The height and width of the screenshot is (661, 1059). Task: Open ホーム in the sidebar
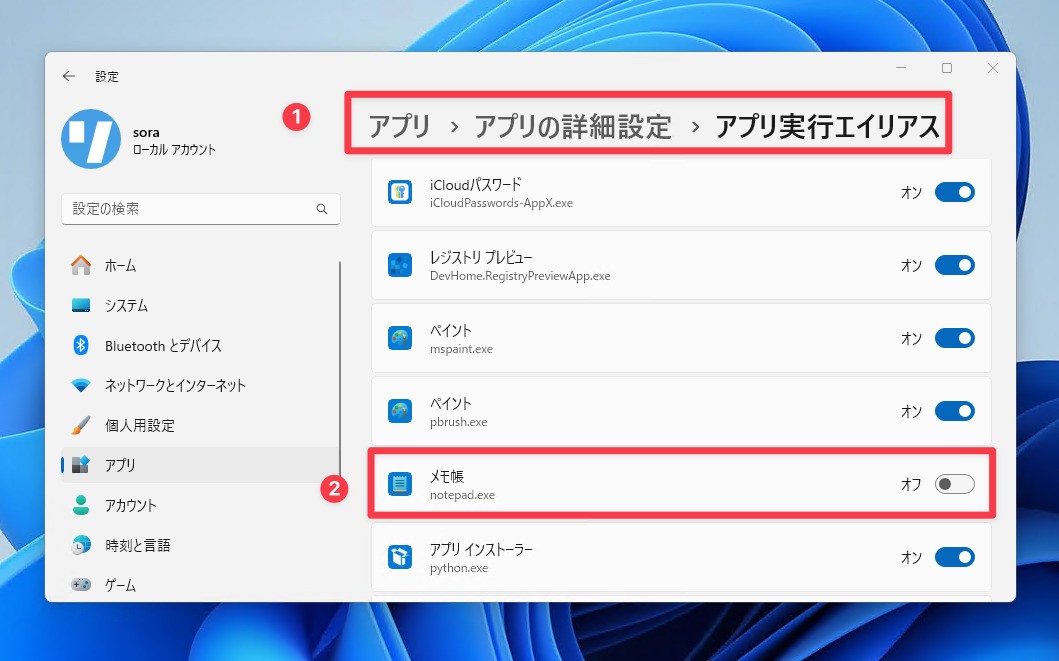coord(200,265)
